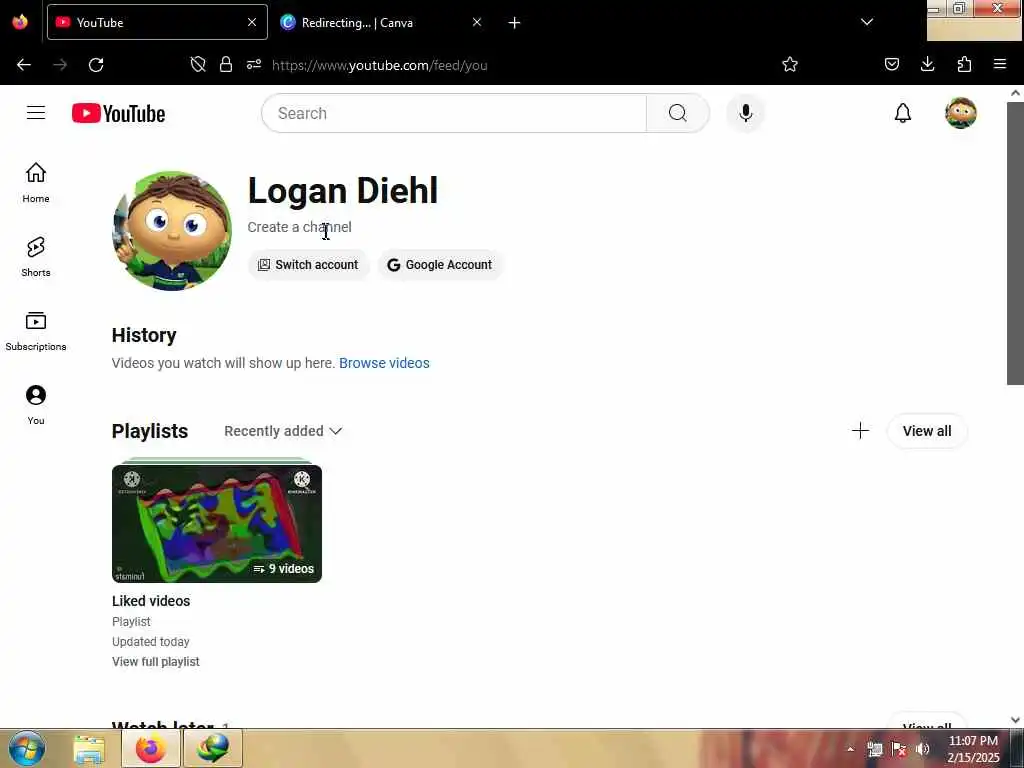Open Subscriptions in the sidebar
This screenshot has height=768, width=1024.
(x=36, y=330)
